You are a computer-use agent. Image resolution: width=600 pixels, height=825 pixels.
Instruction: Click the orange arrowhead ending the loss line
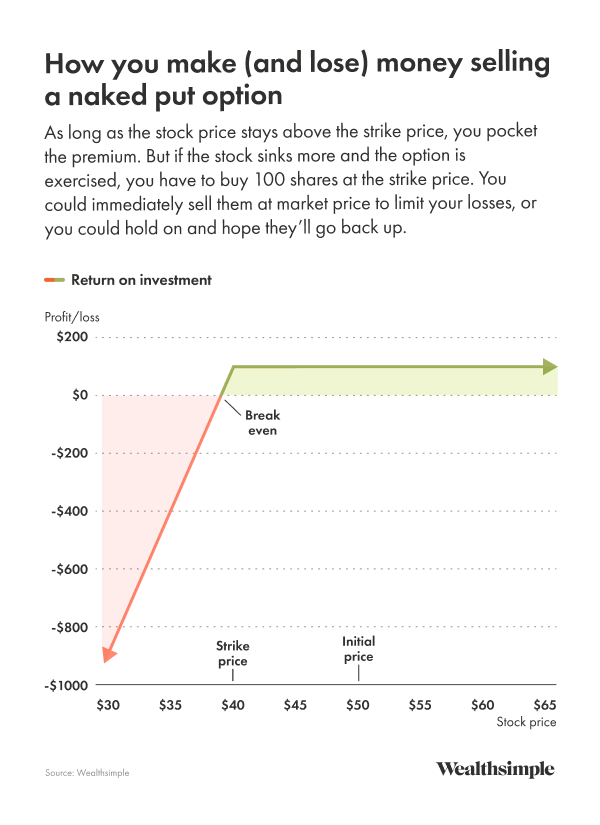coord(109,655)
